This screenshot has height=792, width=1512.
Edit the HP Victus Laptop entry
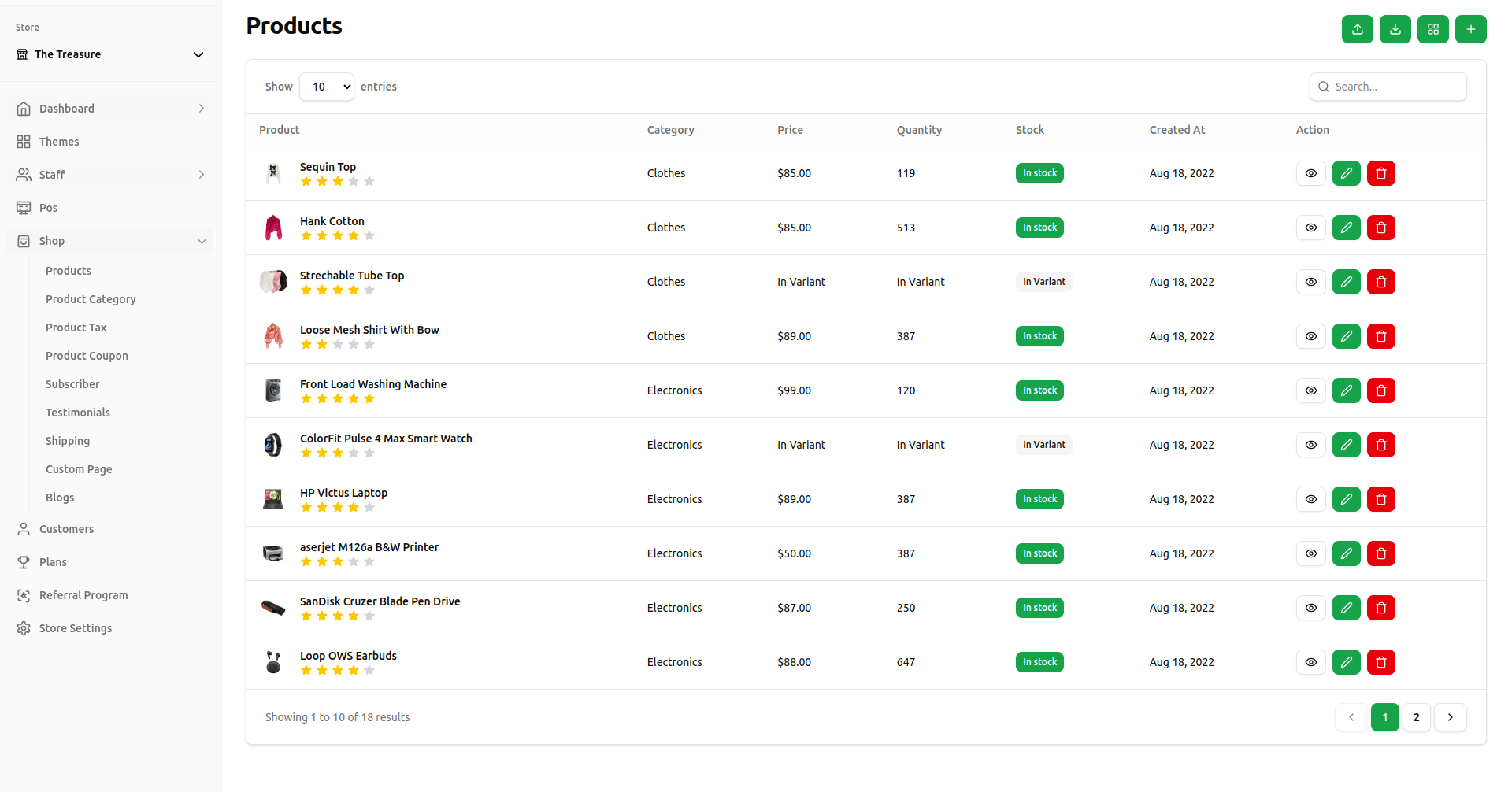(1346, 499)
